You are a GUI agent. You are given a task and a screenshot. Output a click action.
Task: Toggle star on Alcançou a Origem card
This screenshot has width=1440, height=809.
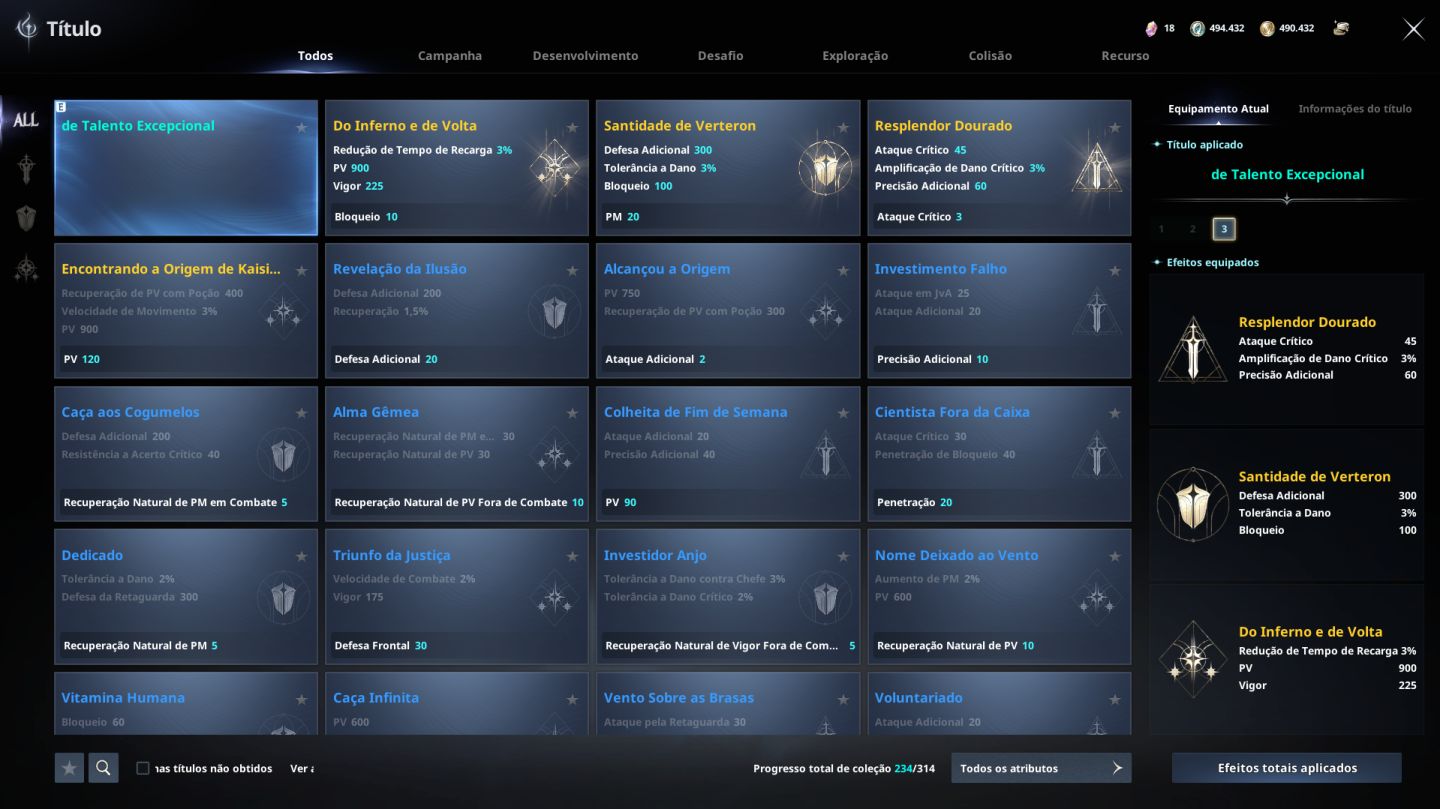(843, 270)
